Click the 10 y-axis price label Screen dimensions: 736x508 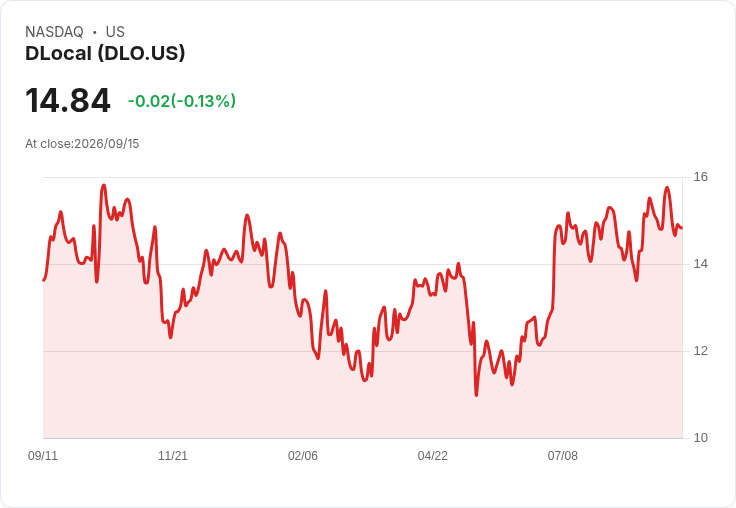[700, 438]
